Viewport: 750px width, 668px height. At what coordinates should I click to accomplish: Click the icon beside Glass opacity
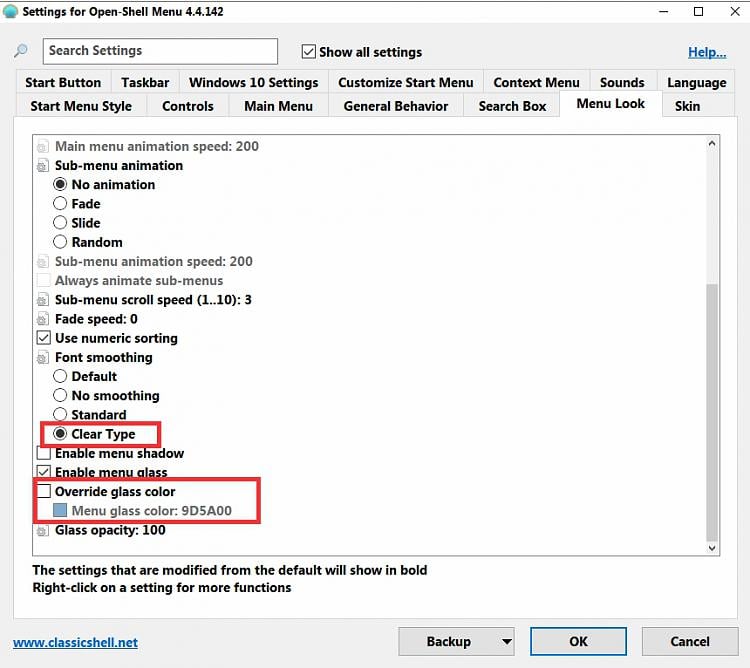click(43, 530)
